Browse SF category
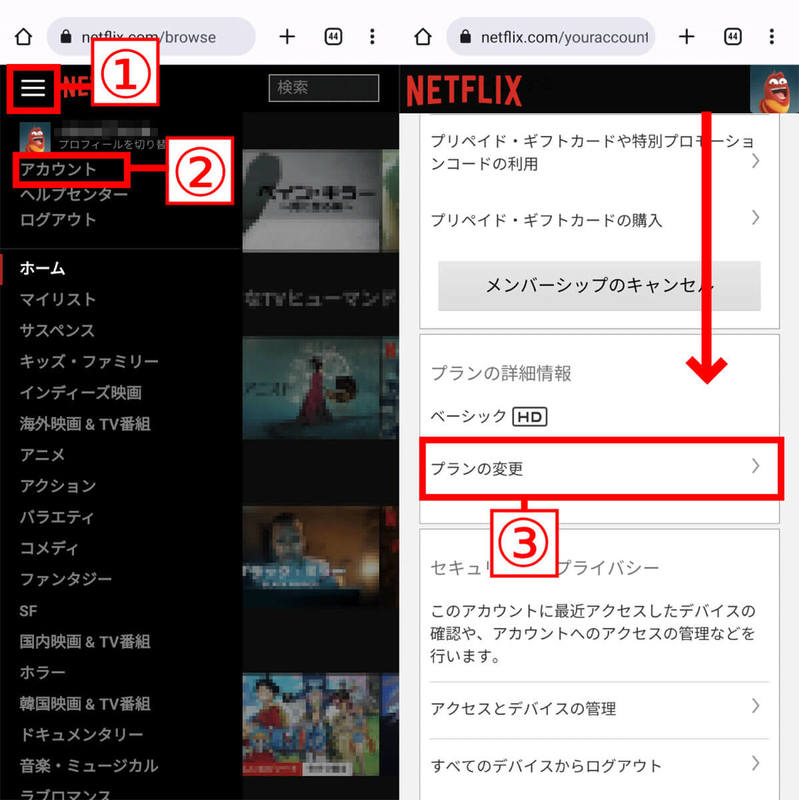Viewport: 799px width, 800px height. (x=29, y=610)
